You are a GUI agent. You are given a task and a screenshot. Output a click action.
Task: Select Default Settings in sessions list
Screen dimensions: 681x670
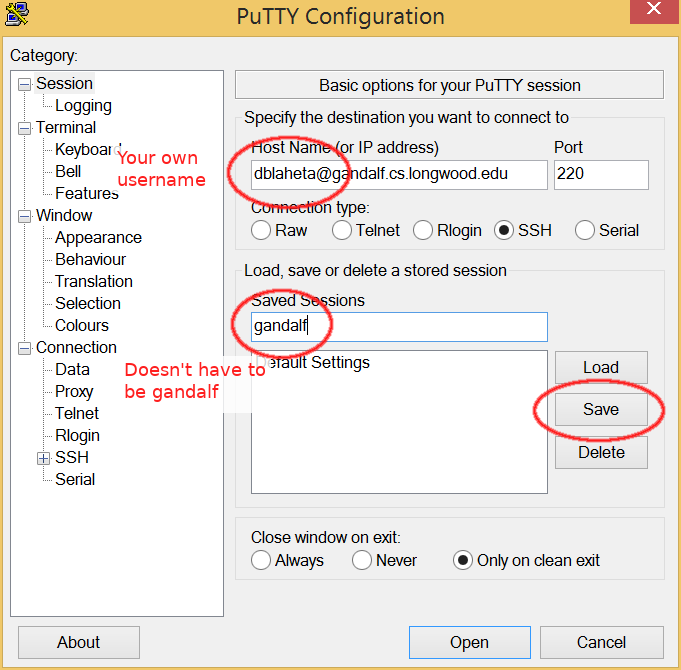pyautogui.click(x=313, y=363)
